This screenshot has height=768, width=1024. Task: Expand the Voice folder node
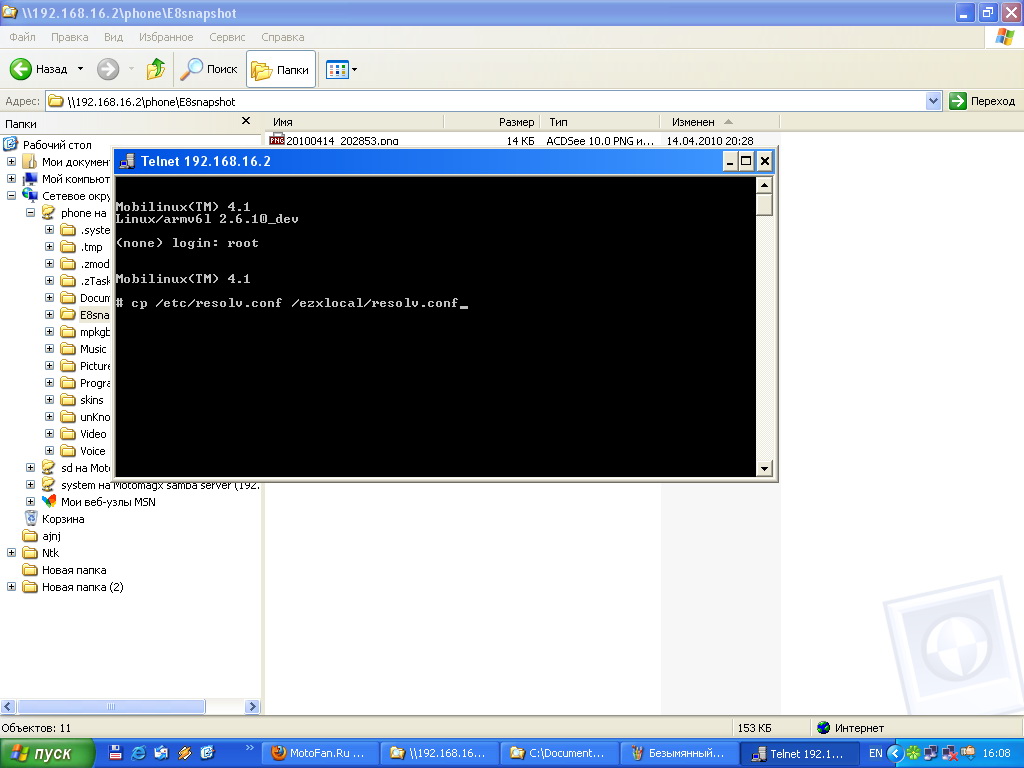(x=49, y=450)
